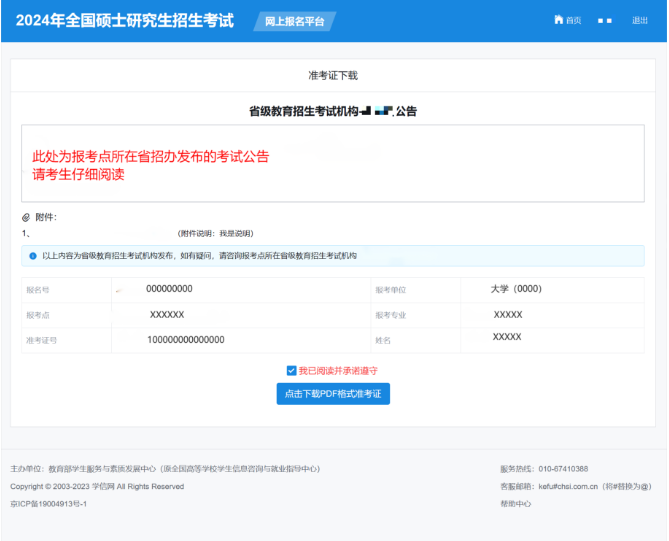Click 点击下载PDF格式准考证 download button
Viewport: 669px width, 541px height.
pyautogui.click(x=332, y=394)
